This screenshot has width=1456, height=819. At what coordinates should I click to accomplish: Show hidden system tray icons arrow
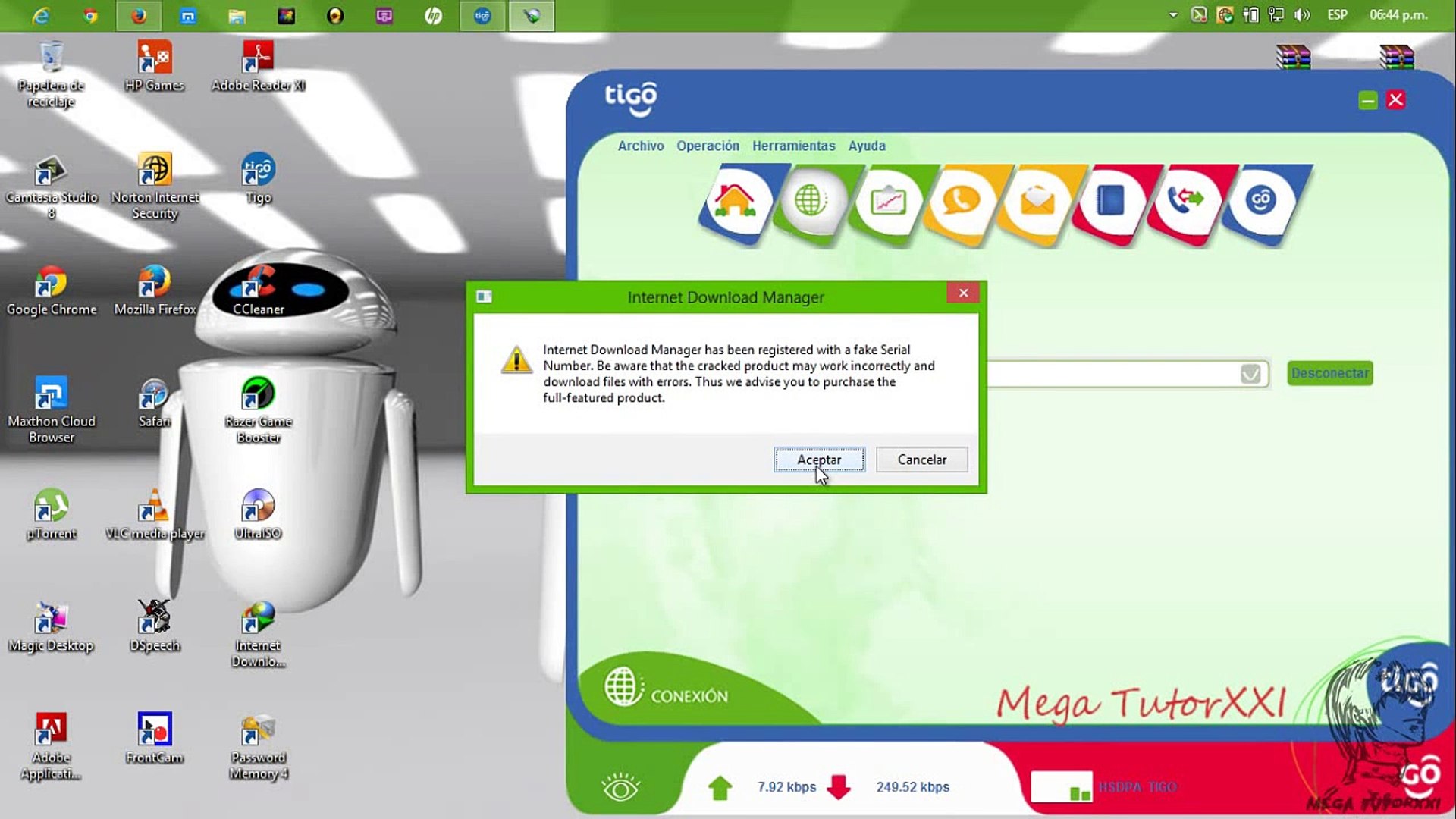[x=1173, y=15]
